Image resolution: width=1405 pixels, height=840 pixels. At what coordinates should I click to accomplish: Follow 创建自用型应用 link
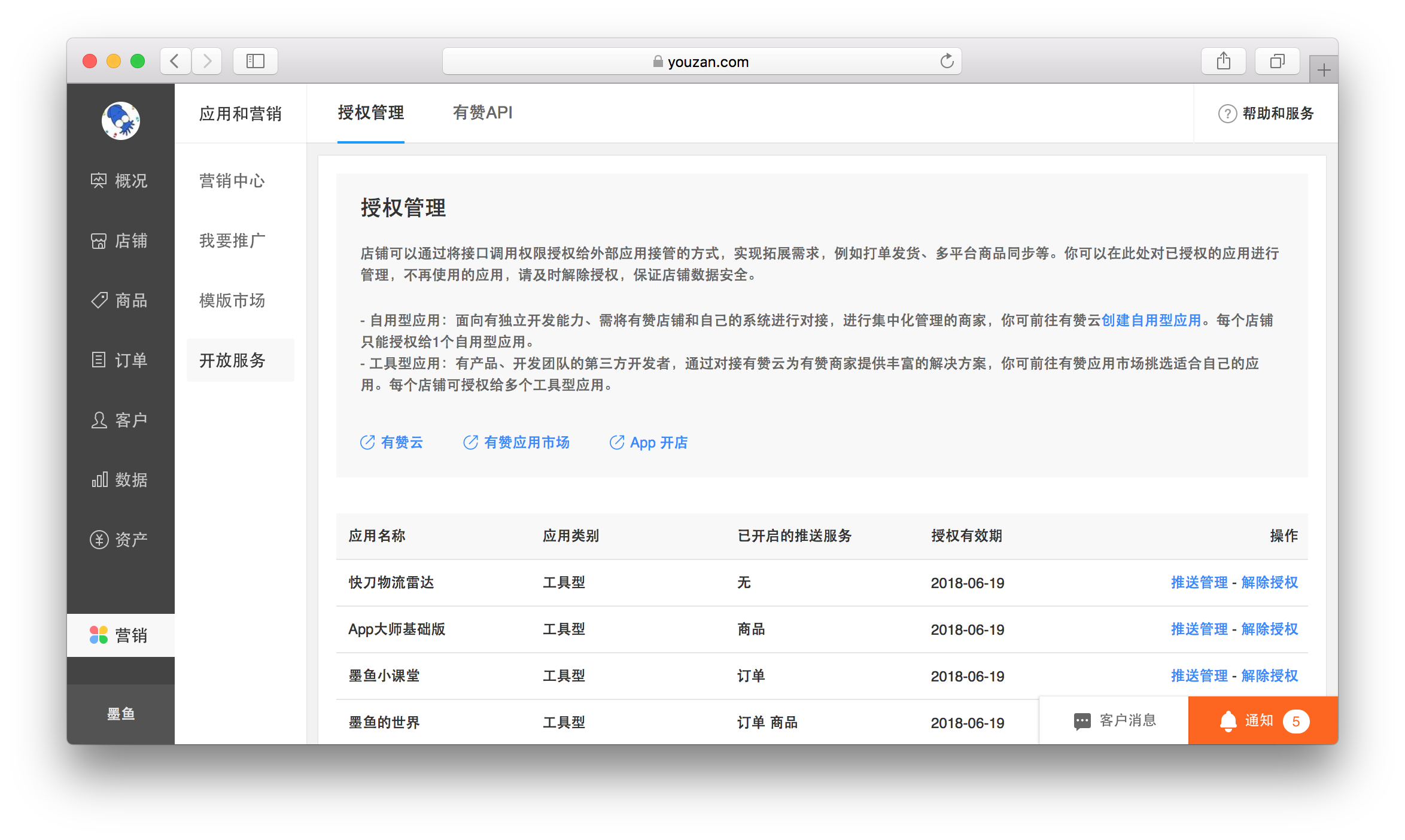(x=1152, y=320)
